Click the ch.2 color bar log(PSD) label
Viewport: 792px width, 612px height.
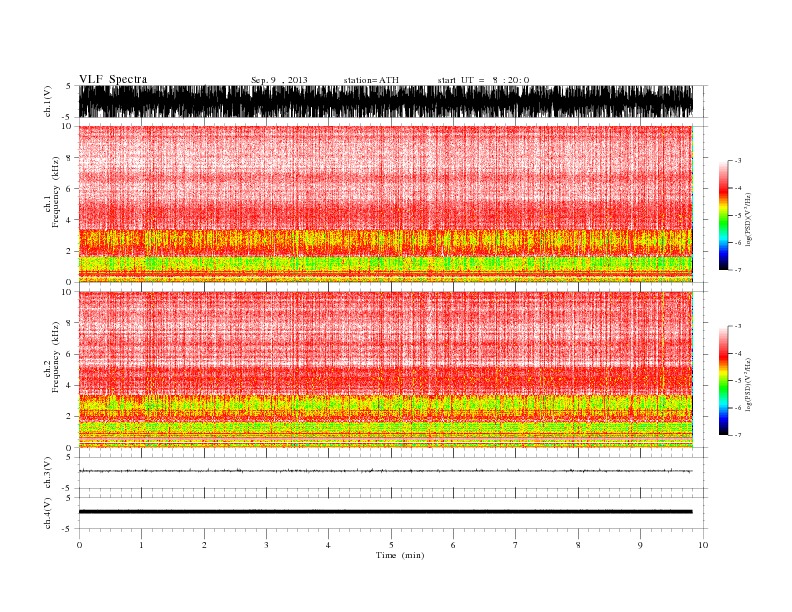[749, 385]
